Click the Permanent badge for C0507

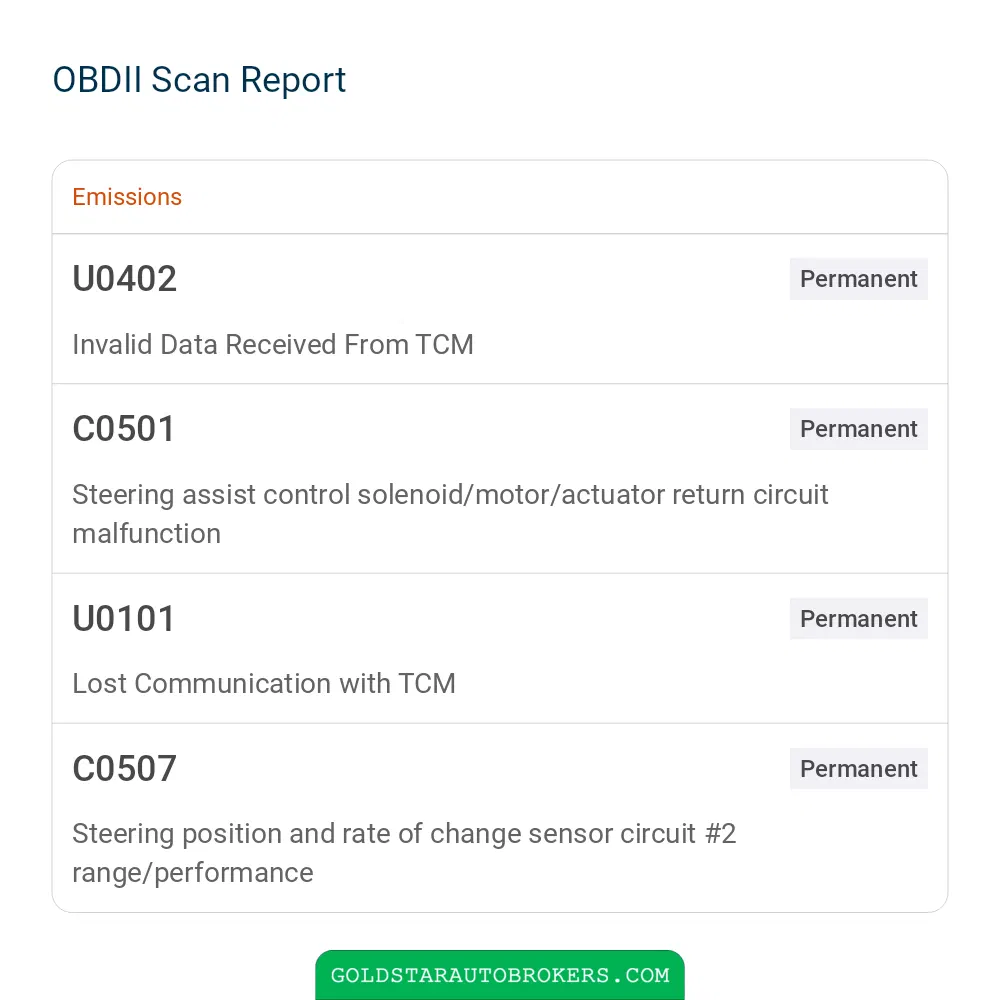pyautogui.click(x=858, y=768)
